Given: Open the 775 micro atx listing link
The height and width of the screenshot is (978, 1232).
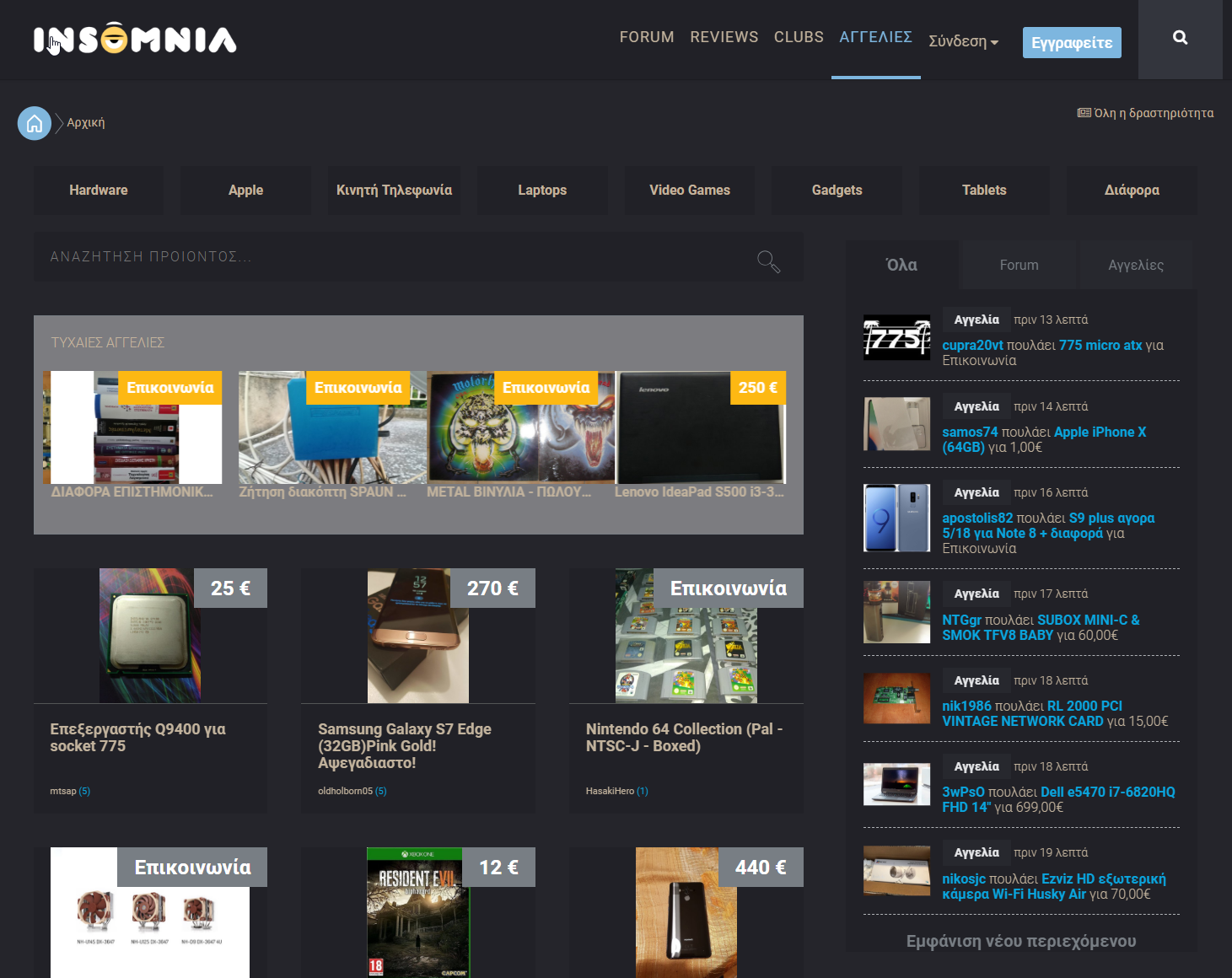Looking at the screenshot, I should tap(1100, 345).
